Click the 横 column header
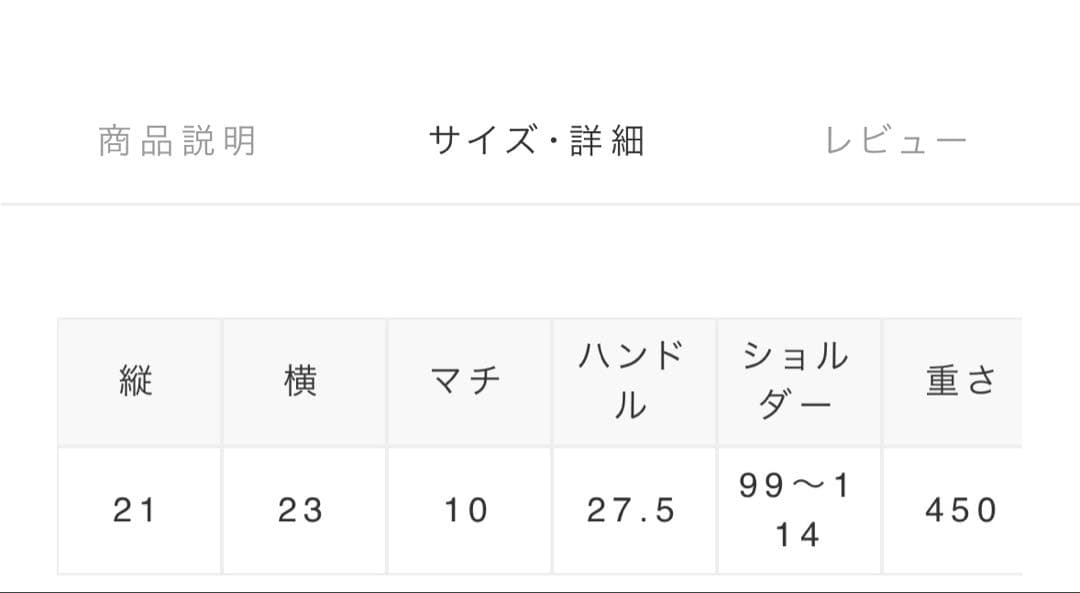 pyautogui.click(x=303, y=381)
